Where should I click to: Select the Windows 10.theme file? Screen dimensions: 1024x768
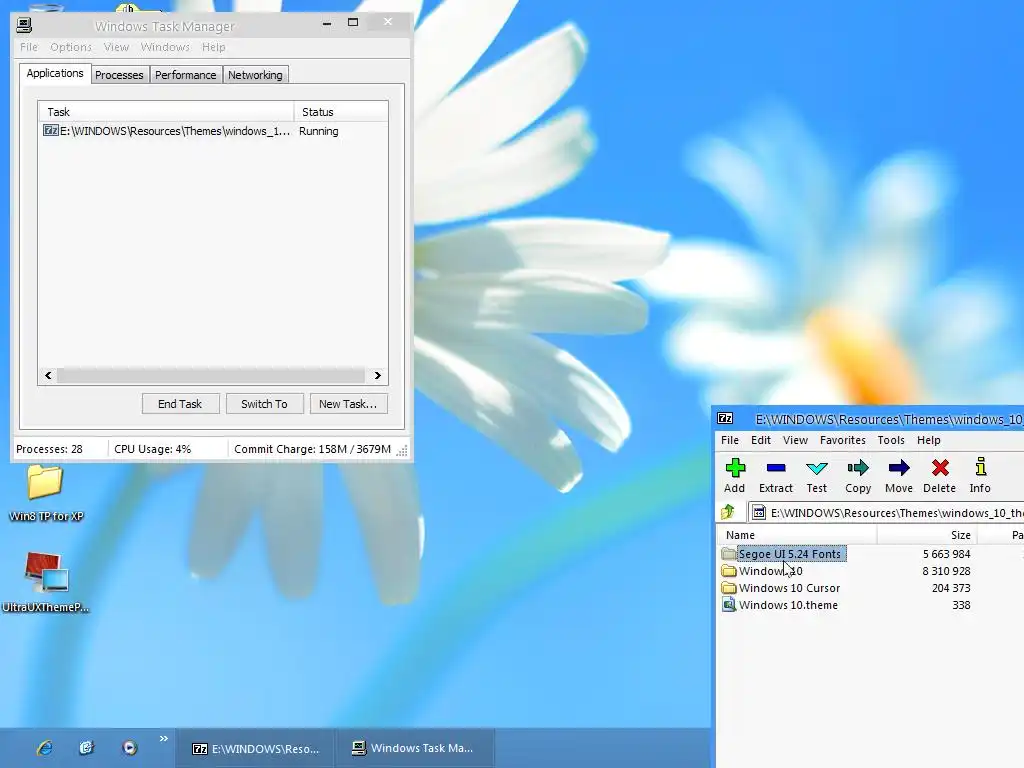780,605
